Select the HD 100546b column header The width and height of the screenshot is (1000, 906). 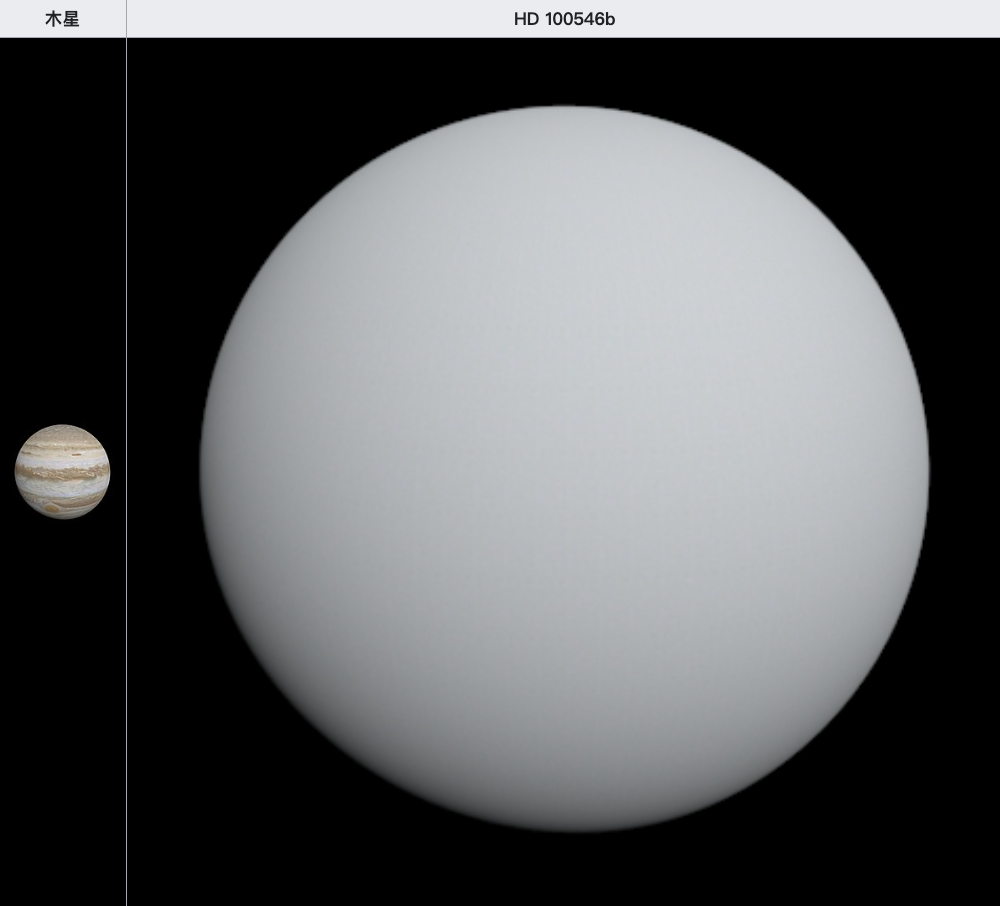tap(563, 19)
